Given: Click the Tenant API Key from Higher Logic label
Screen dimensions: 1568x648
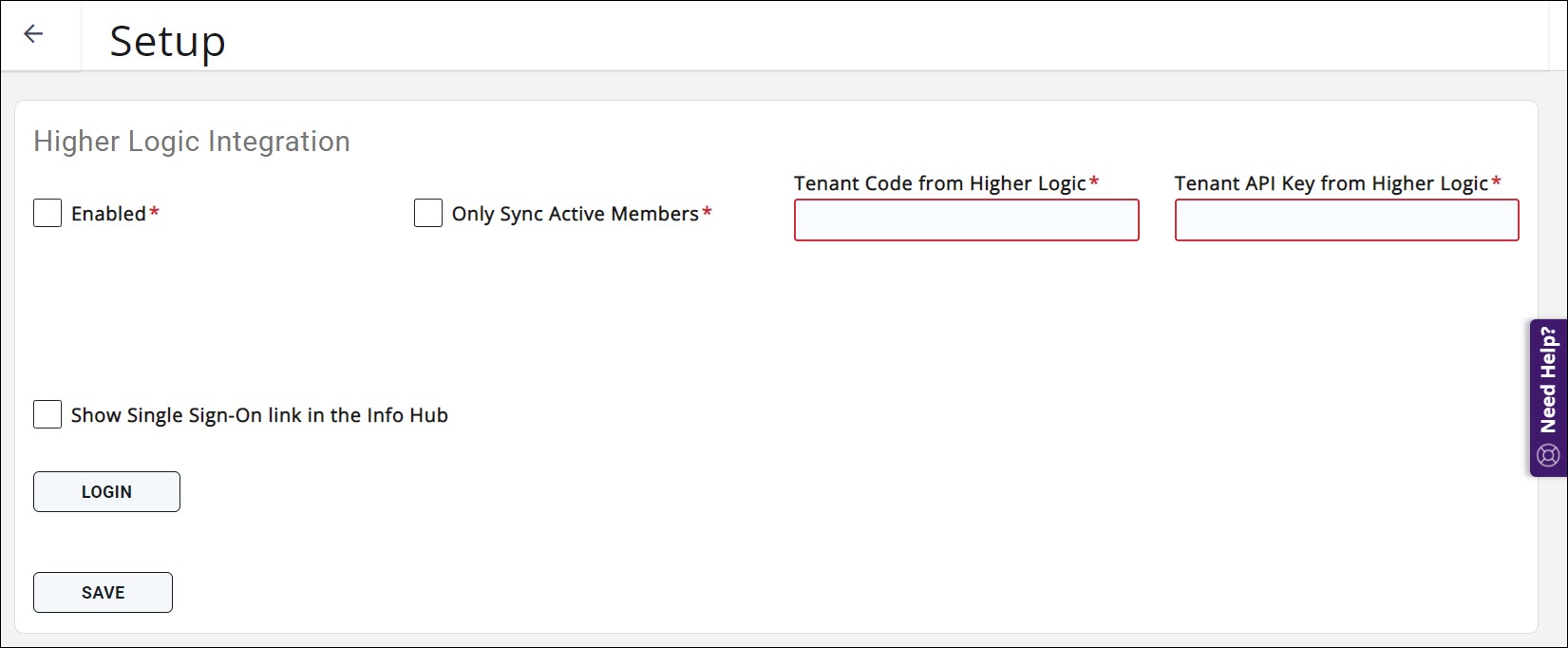Looking at the screenshot, I should tap(1331, 183).
